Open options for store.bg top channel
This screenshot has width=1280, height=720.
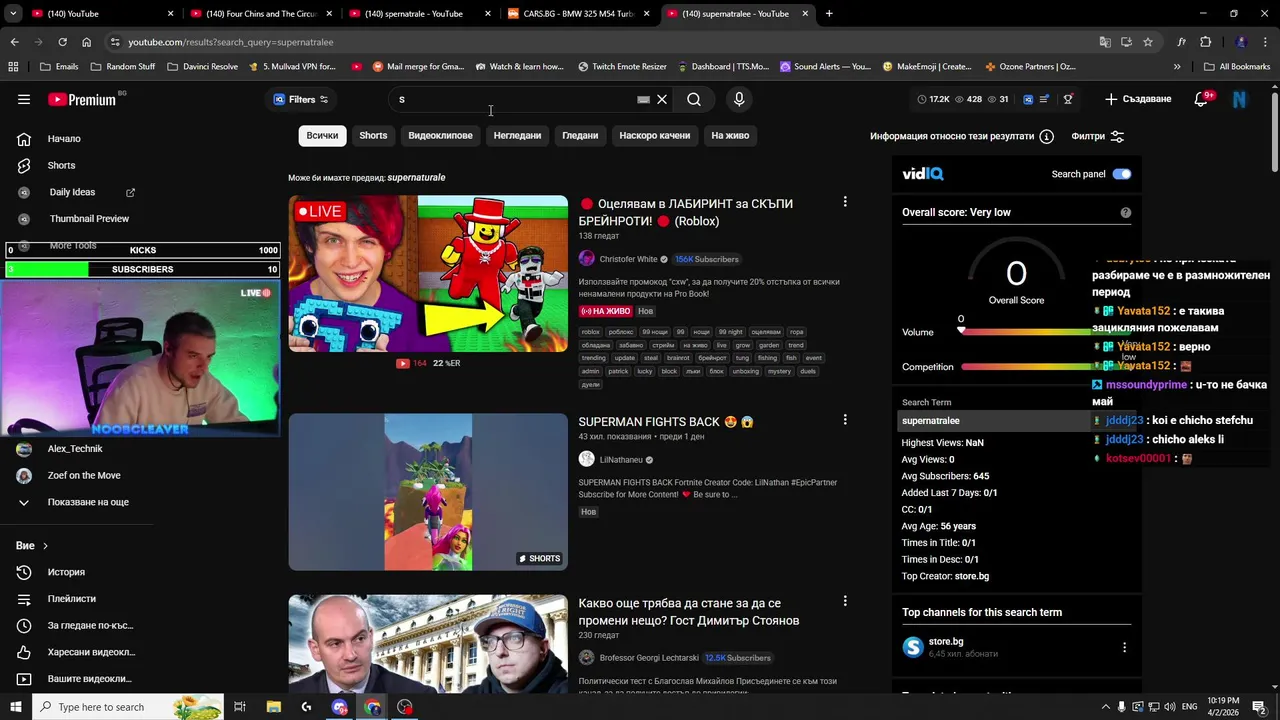coord(1124,647)
